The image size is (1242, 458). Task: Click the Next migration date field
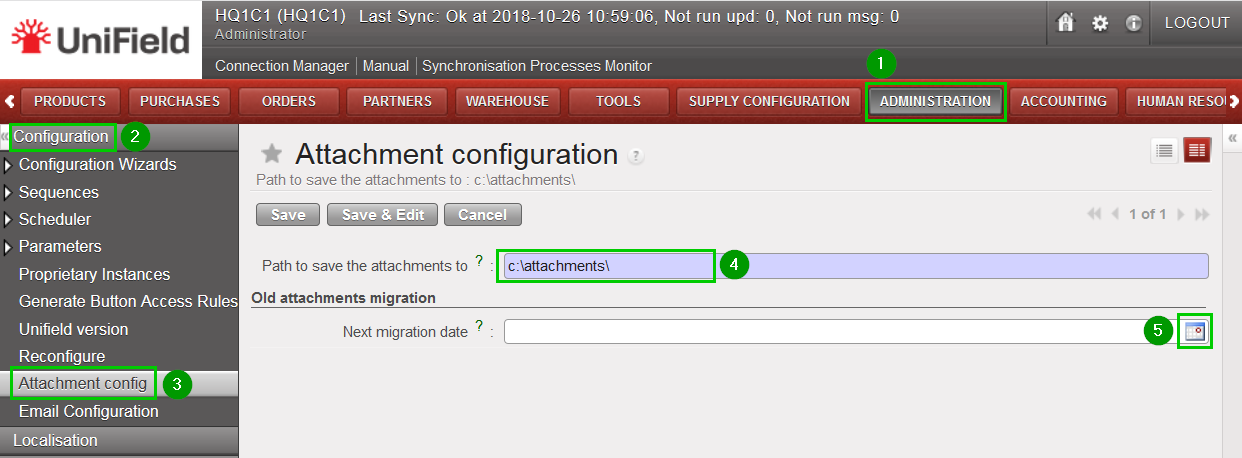[x=842, y=331]
